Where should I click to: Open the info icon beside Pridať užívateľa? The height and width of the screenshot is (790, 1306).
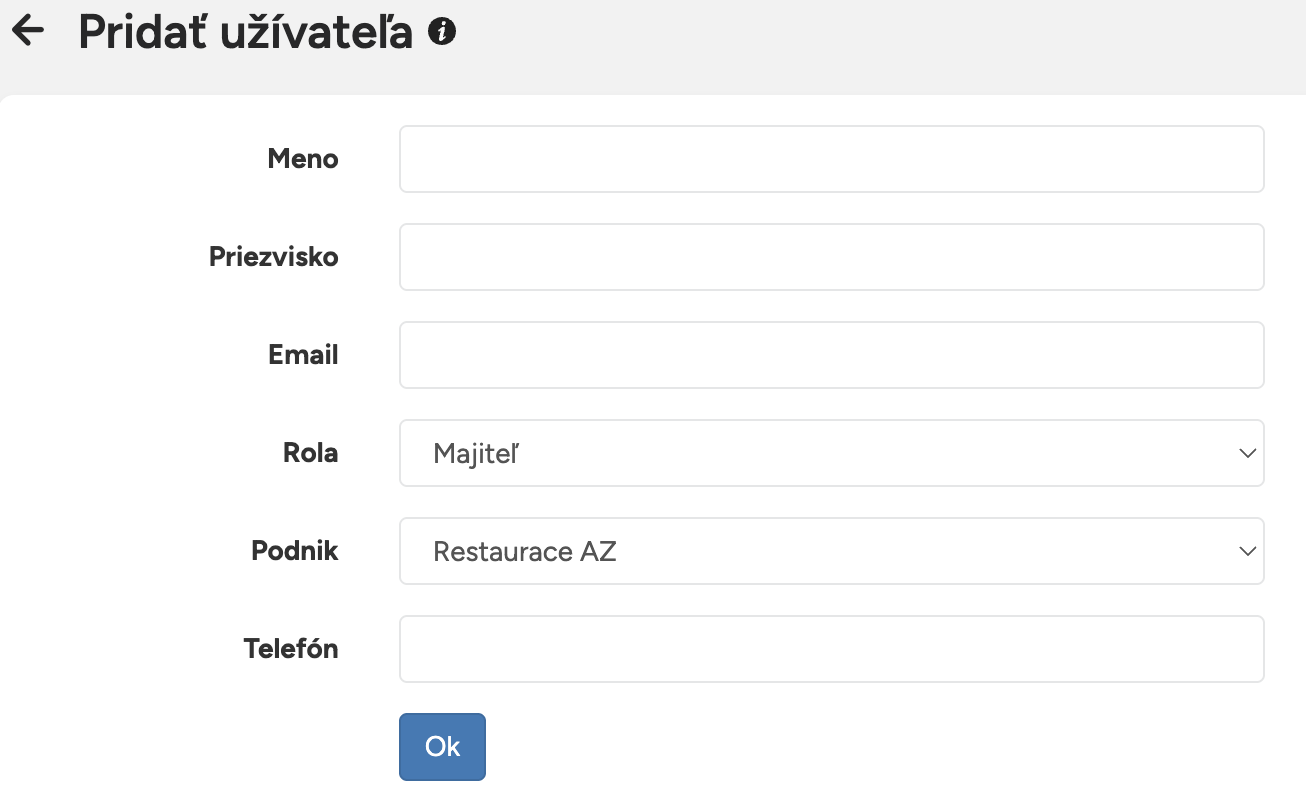[442, 32]
